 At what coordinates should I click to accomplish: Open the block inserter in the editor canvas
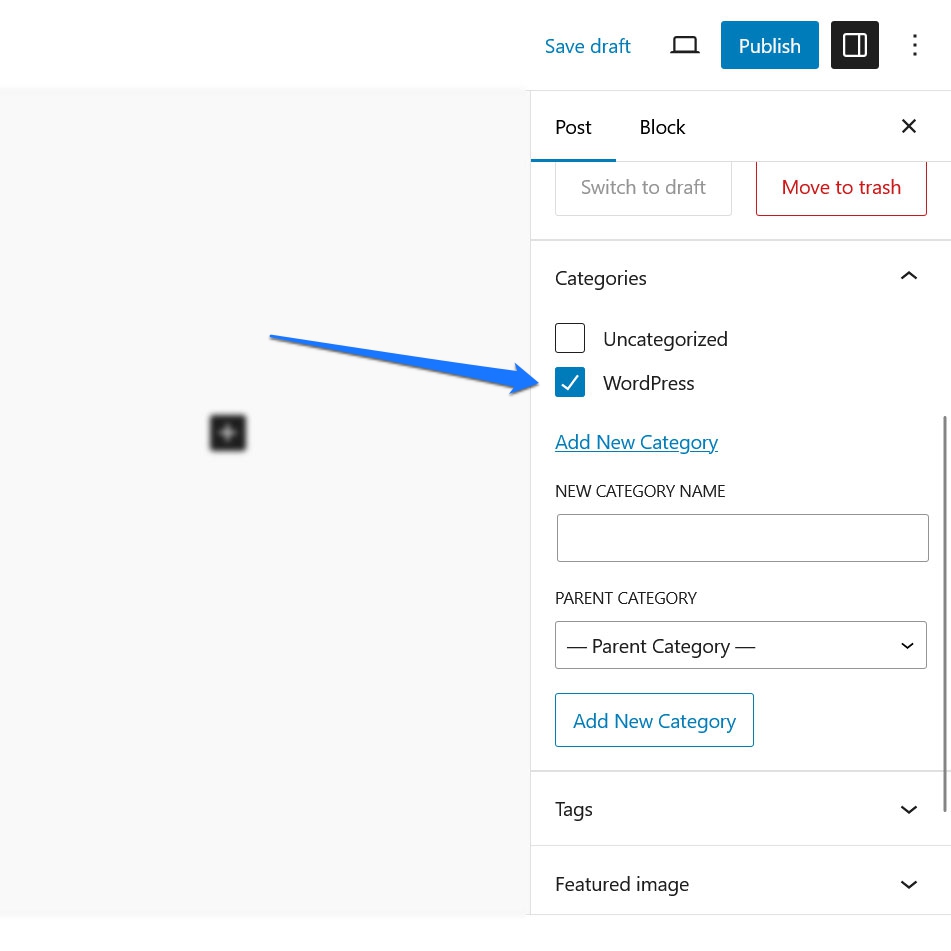(x=227, y=432)
